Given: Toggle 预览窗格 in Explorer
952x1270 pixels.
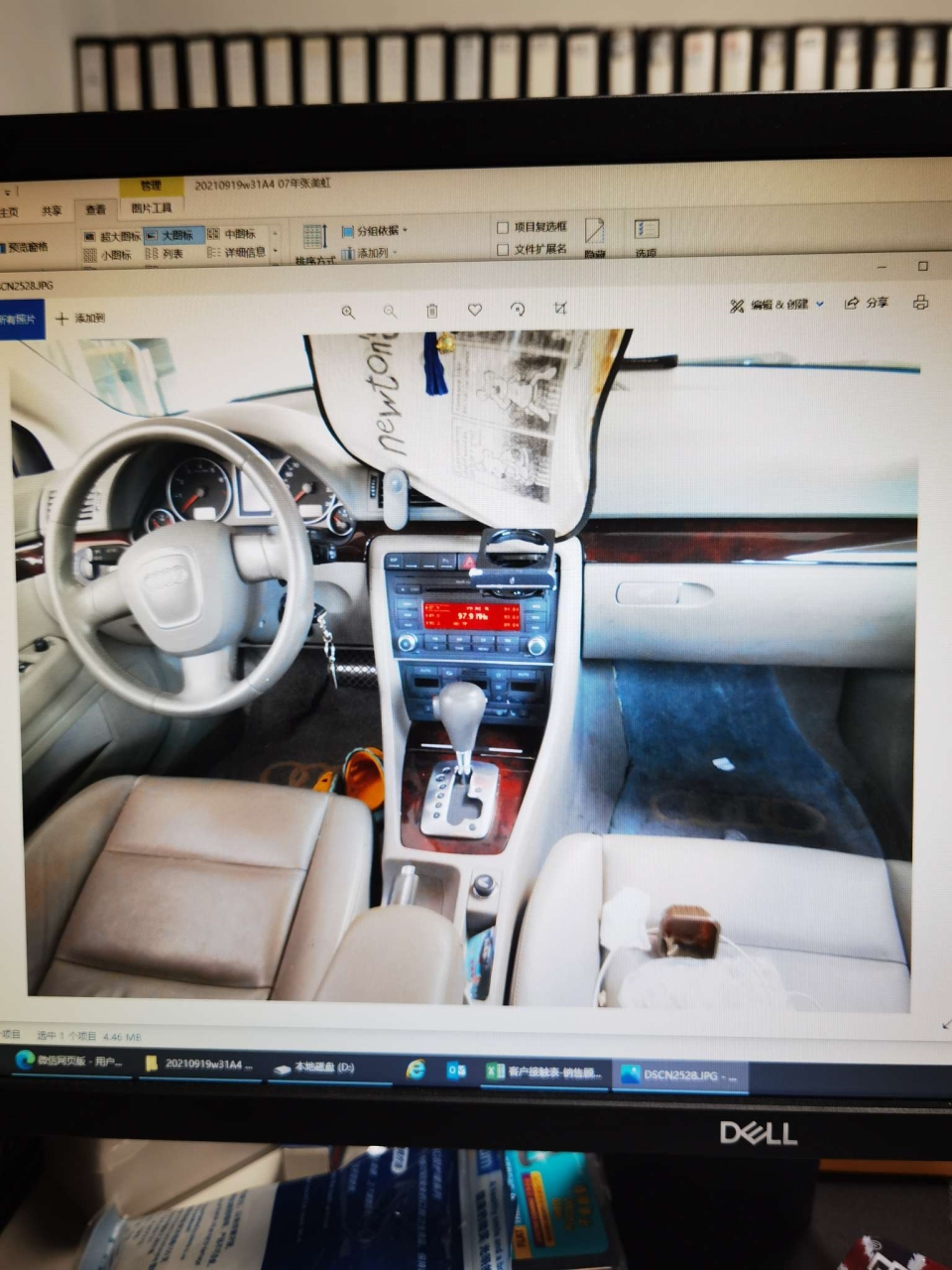Looking at the screenshot, I should 23,247.
